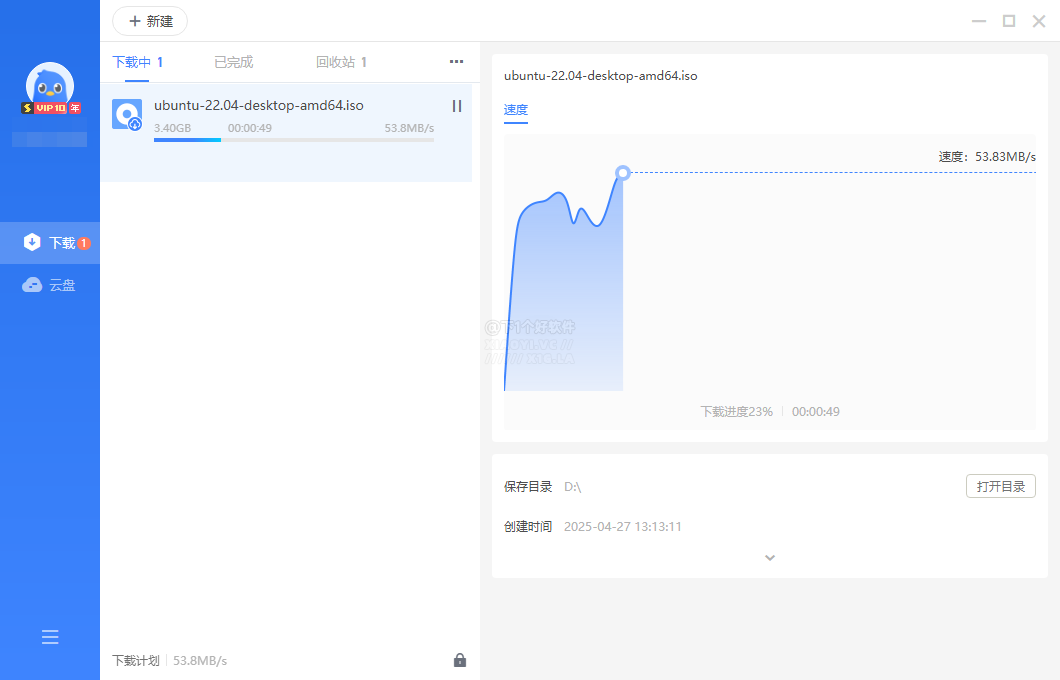Image resolution: width=1060 pixels, height=680 pixels.
Task: Click the 3.40GB file size
Action: tap(172, 128)
